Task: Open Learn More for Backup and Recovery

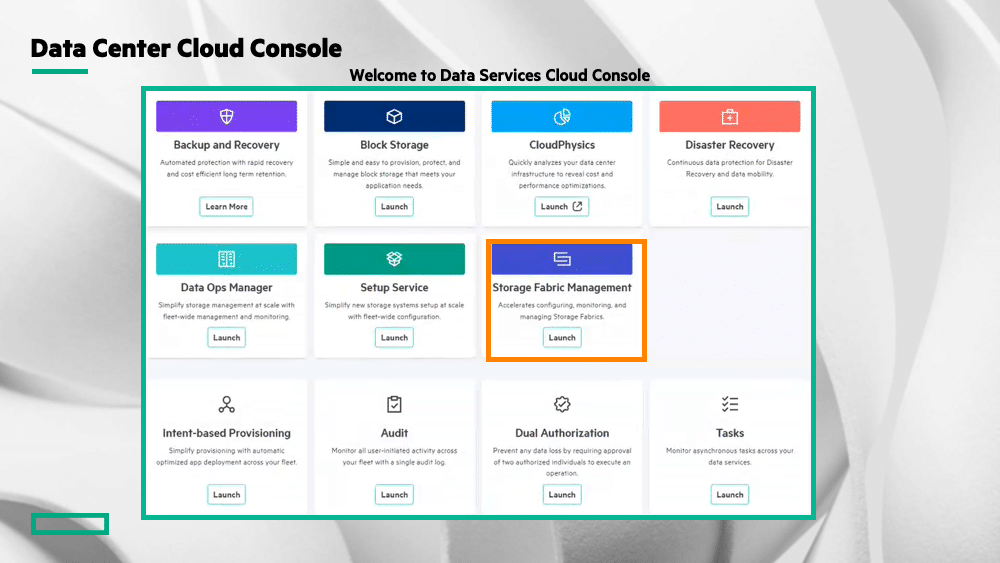Action: tap(226, 207)
